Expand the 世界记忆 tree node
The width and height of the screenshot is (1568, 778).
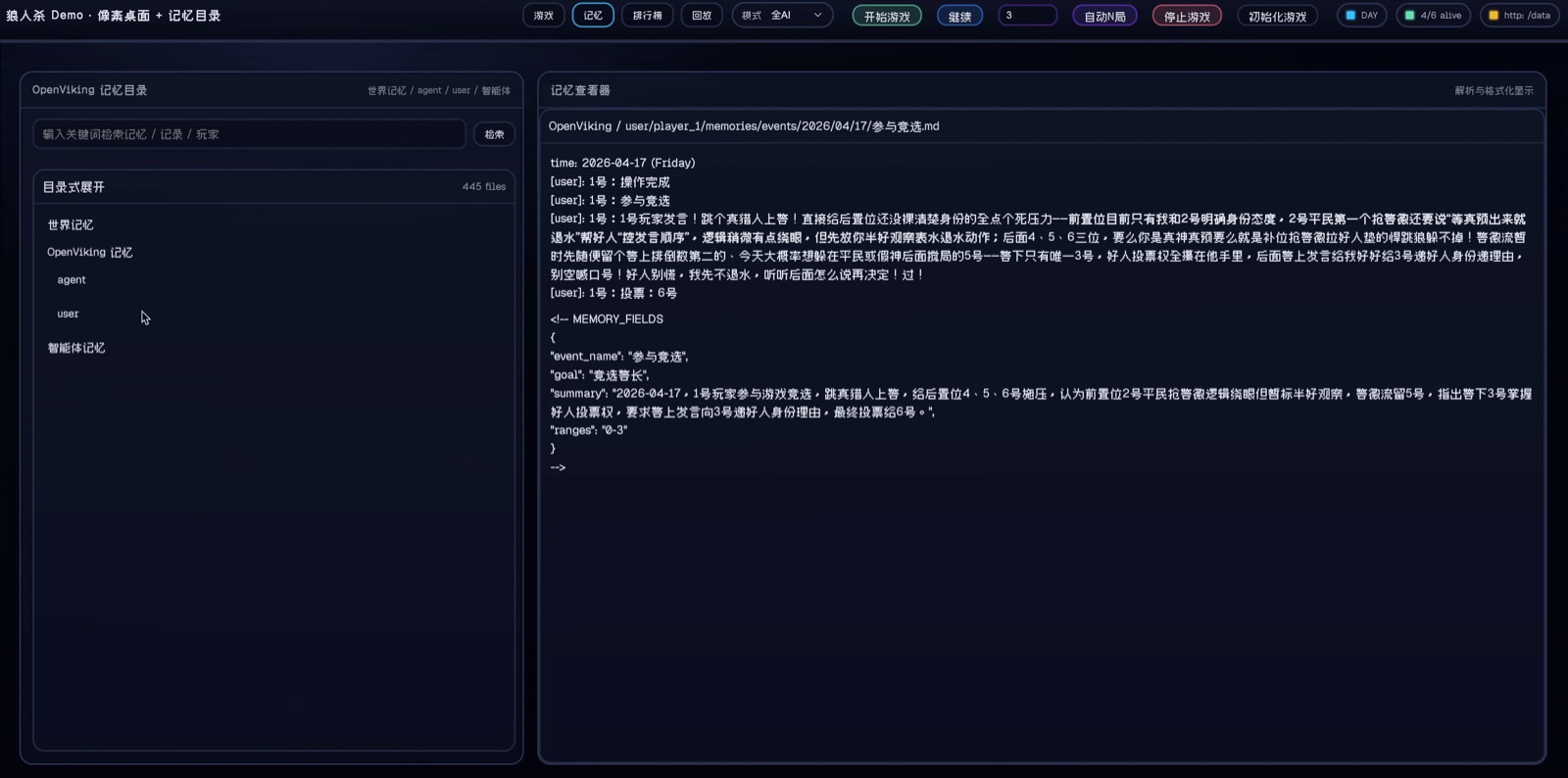tap(71, 225)
